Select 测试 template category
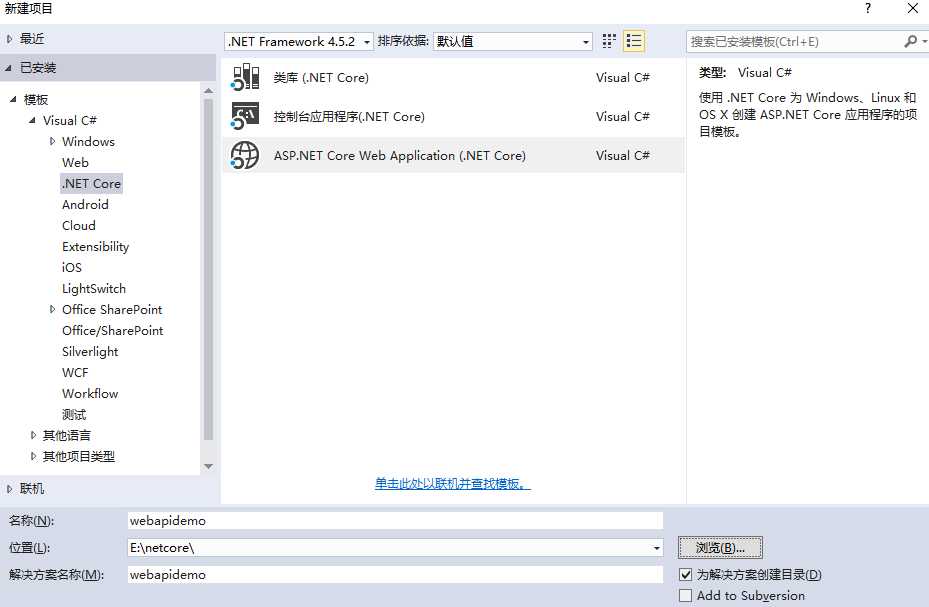 pos(74,415)
